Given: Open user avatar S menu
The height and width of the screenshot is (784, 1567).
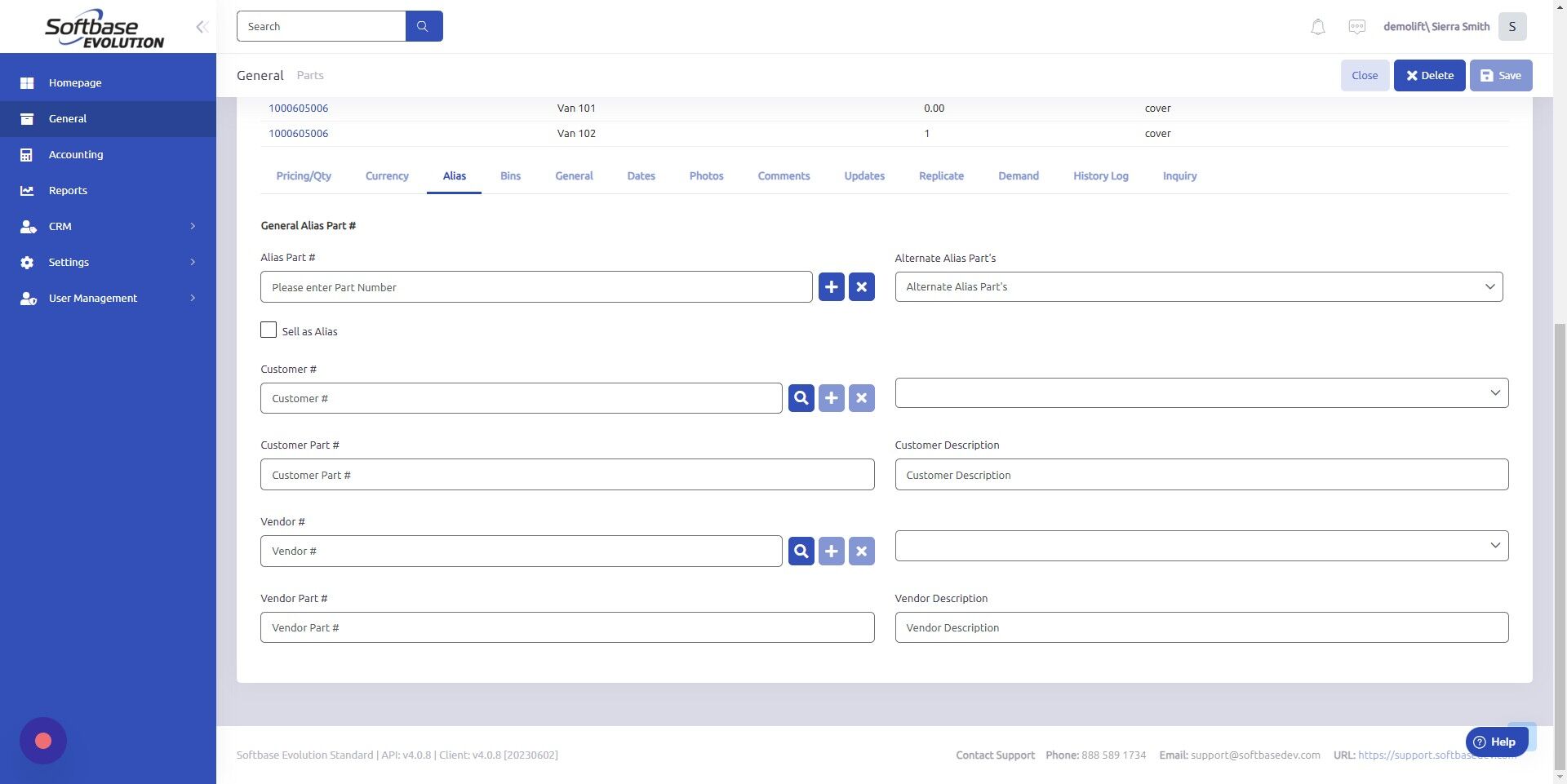Looking at the screenshot, I should 1512,27.
